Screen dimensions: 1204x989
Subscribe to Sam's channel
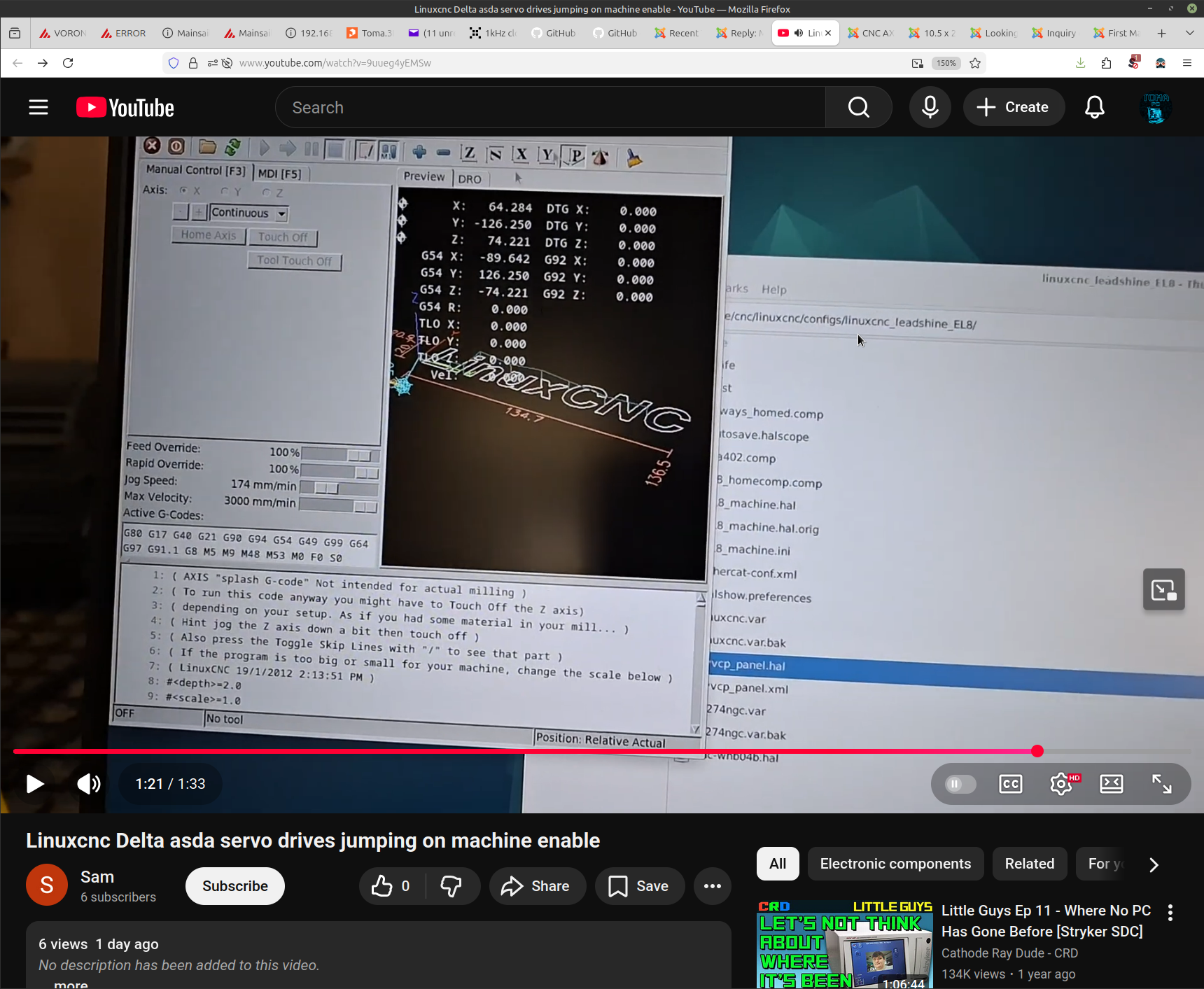coord(234,886)
